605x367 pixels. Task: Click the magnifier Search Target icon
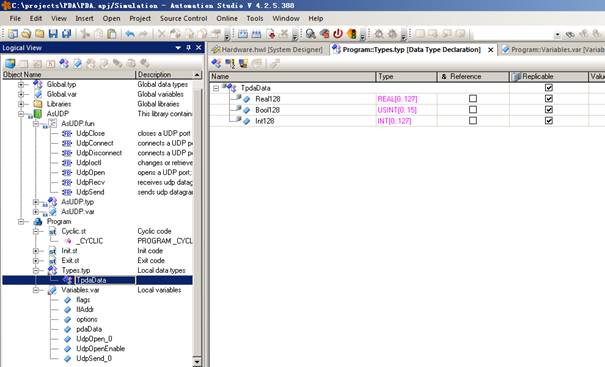coord(311,34)
